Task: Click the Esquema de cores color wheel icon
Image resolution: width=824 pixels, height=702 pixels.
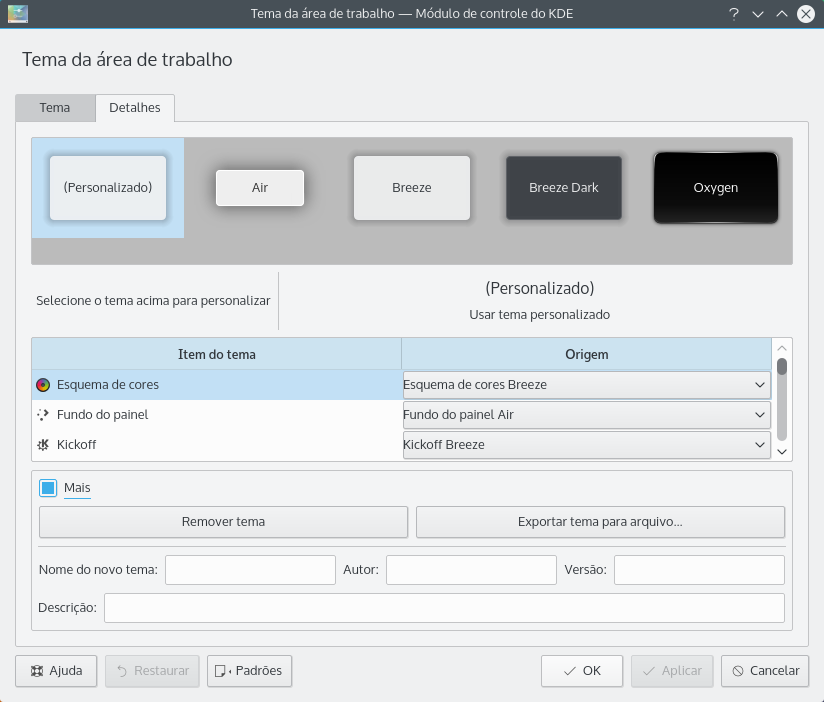Action: [43, 385]
